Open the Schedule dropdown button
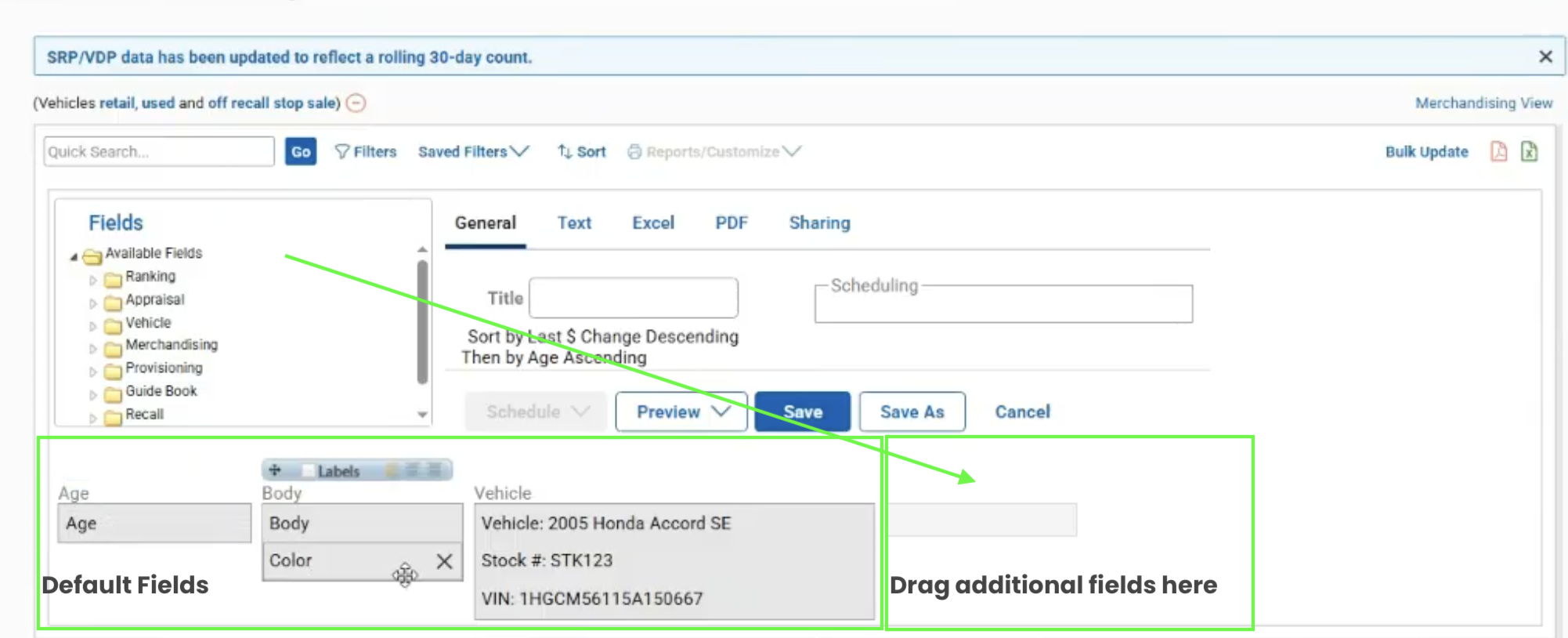1568x638 pixels. (537, 411)
